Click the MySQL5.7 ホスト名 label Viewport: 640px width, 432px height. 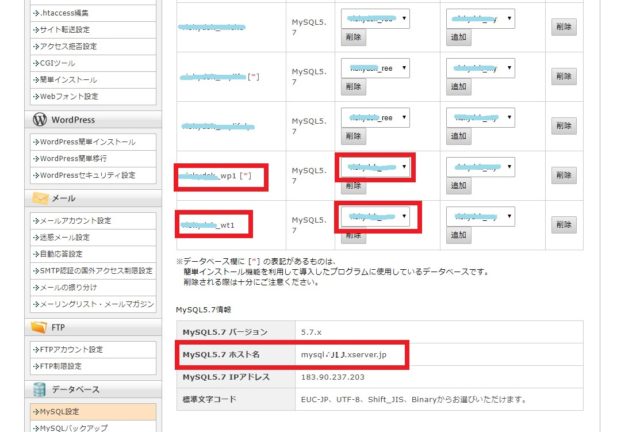click(221, 355)
